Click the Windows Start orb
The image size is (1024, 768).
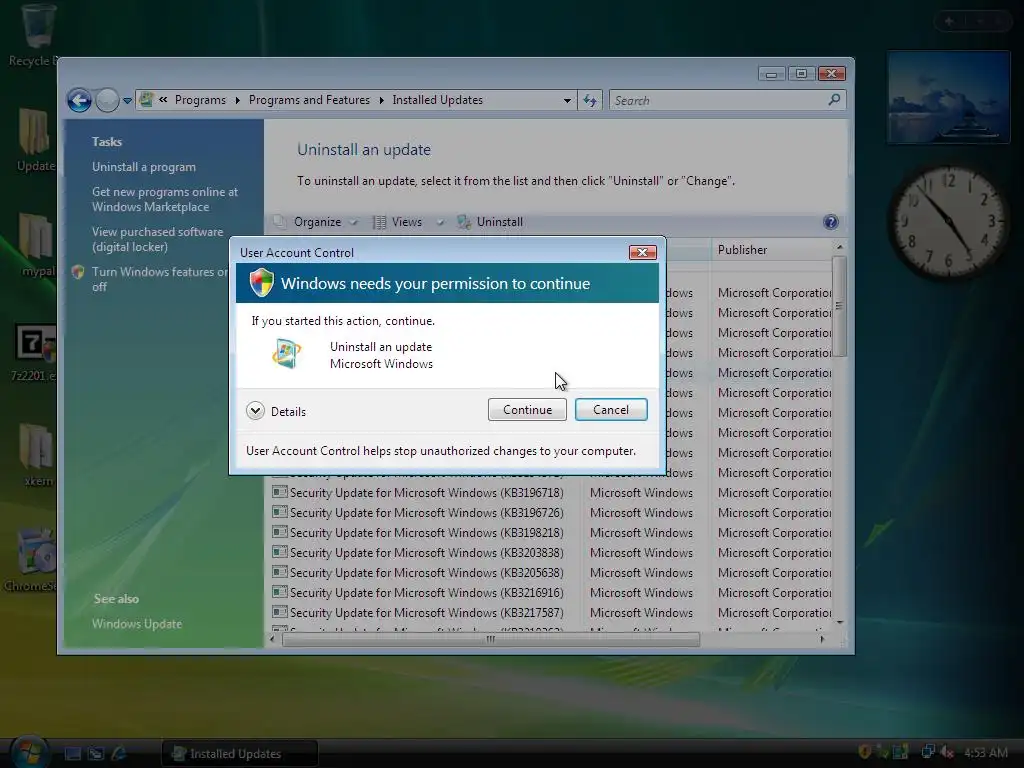pos(29,751)
